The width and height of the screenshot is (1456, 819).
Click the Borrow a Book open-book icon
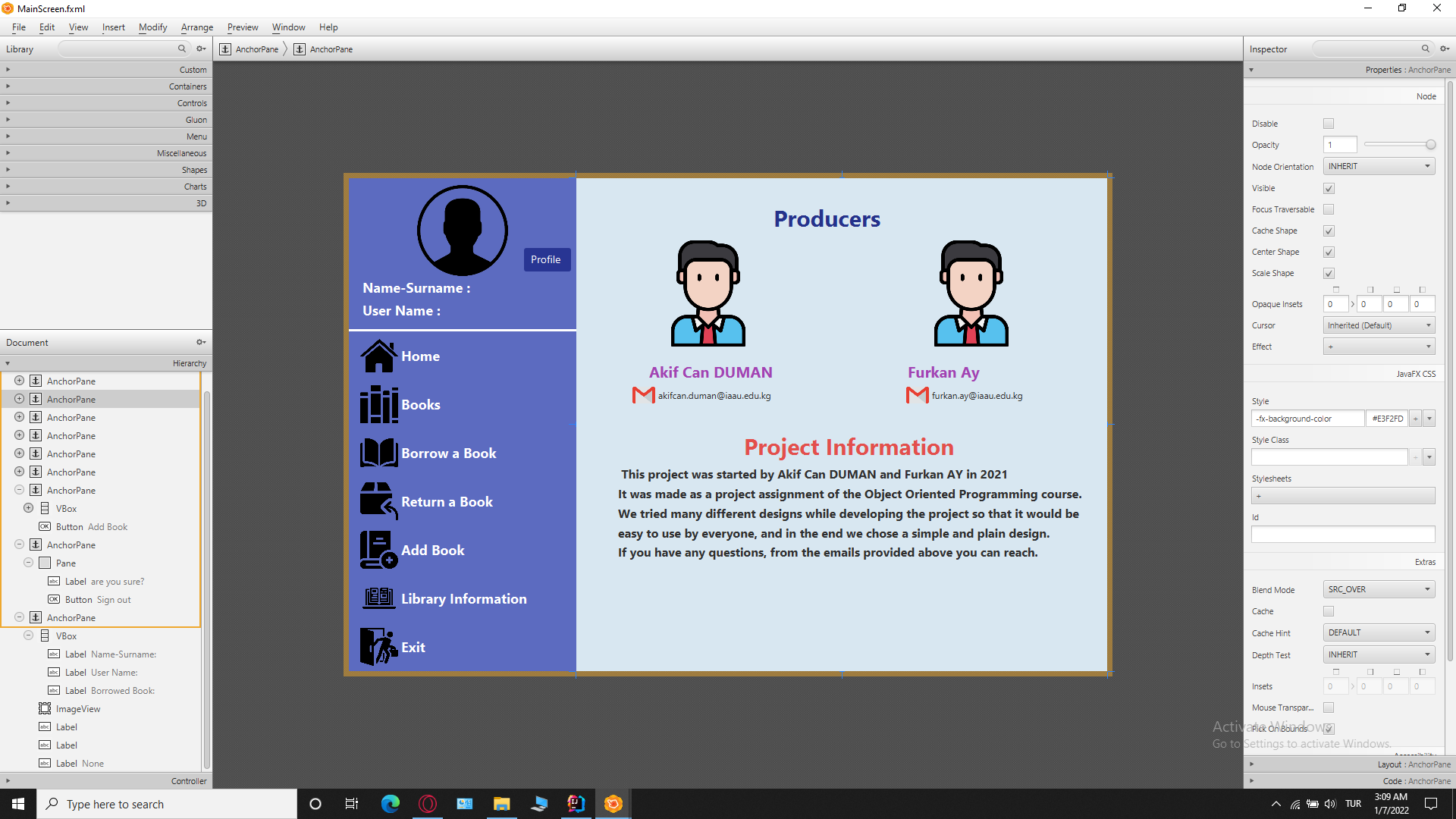coord(378,453)
